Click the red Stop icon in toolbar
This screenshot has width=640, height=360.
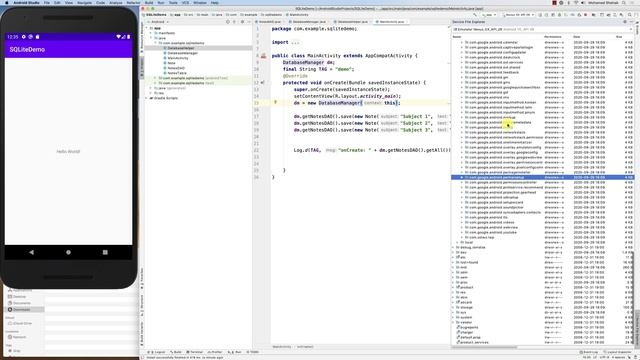click(585, 15)
